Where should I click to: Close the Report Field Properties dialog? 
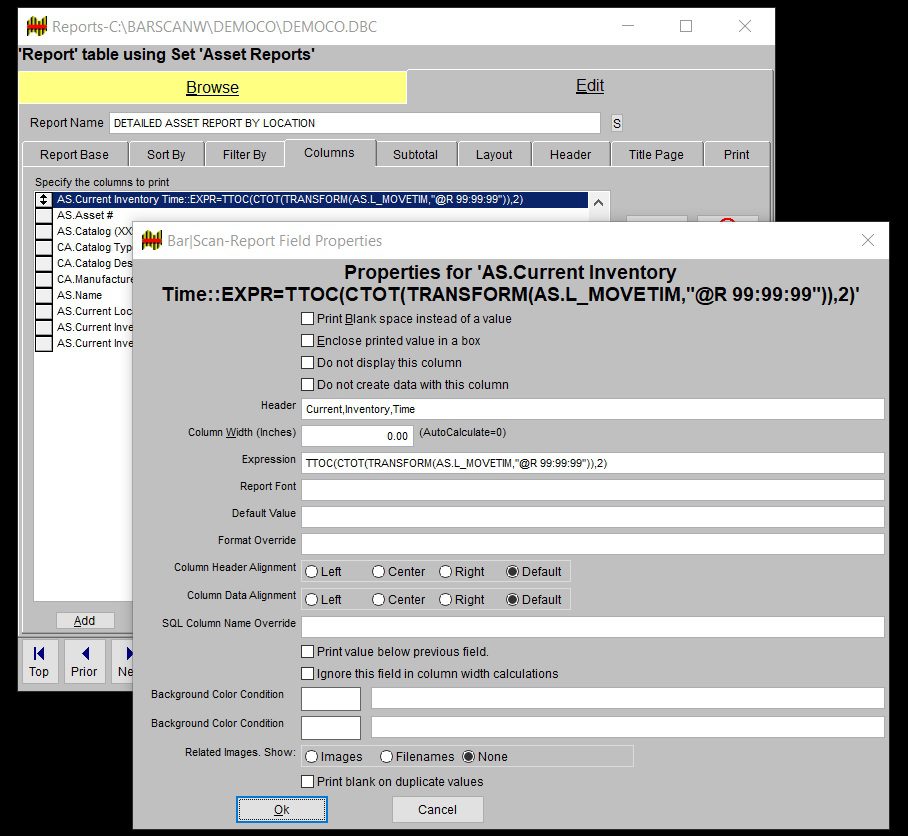pos(867,240)
